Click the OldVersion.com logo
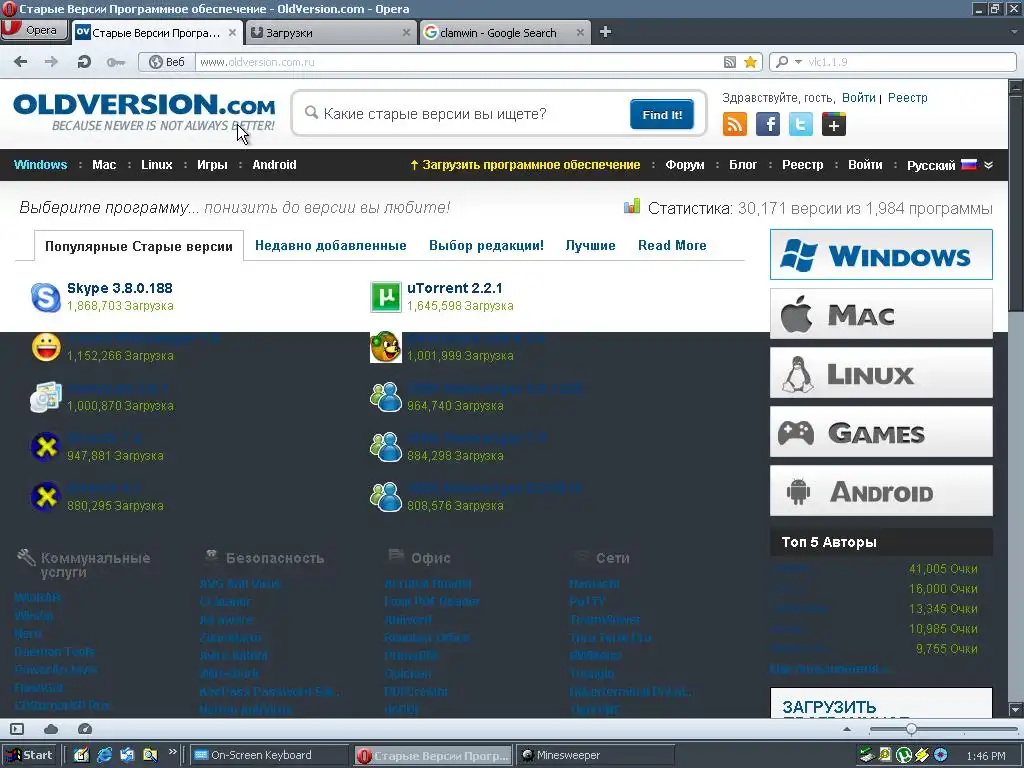This screenshot has height=768, width=1024. pos(144,111)
